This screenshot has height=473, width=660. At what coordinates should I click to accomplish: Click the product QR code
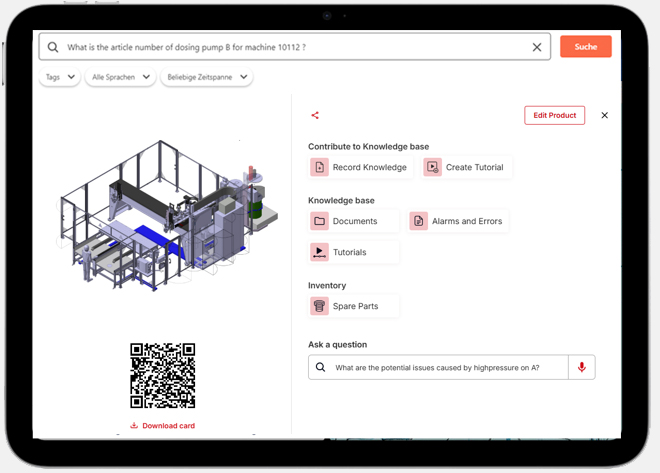162,377
